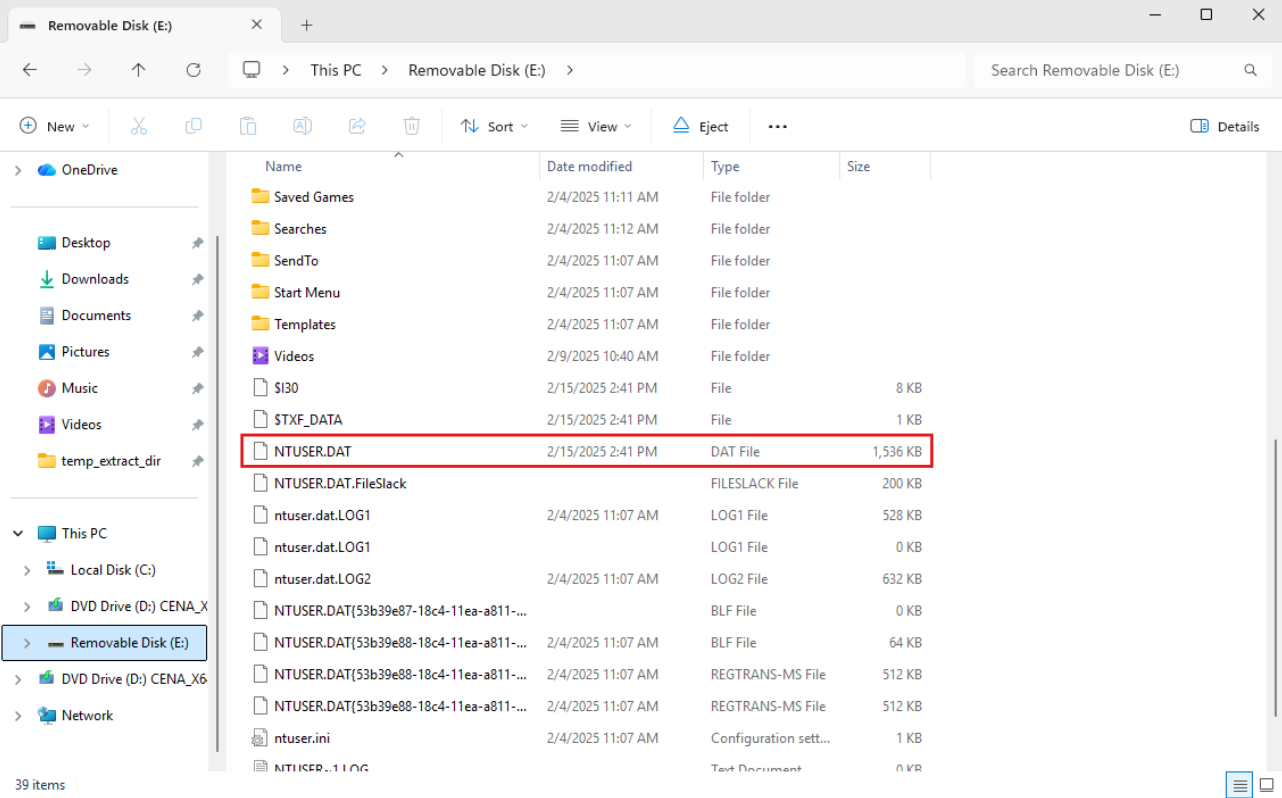Open the Sort dropdown menu
The width and height of the screenshot is (1282, 798).
[x=494, y=126]
